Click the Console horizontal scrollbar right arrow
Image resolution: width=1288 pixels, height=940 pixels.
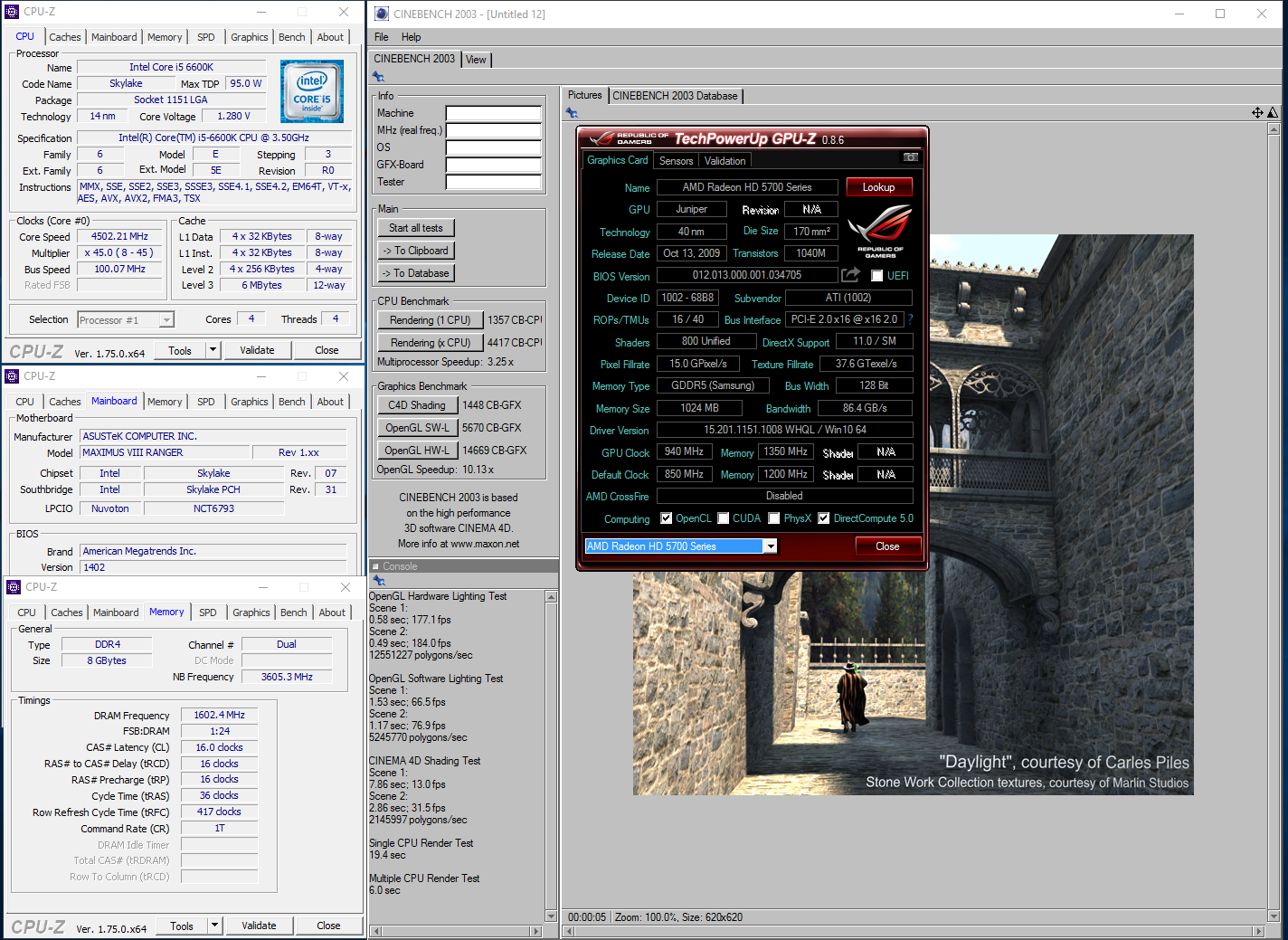pyautogui.click(x=536, y=931)
